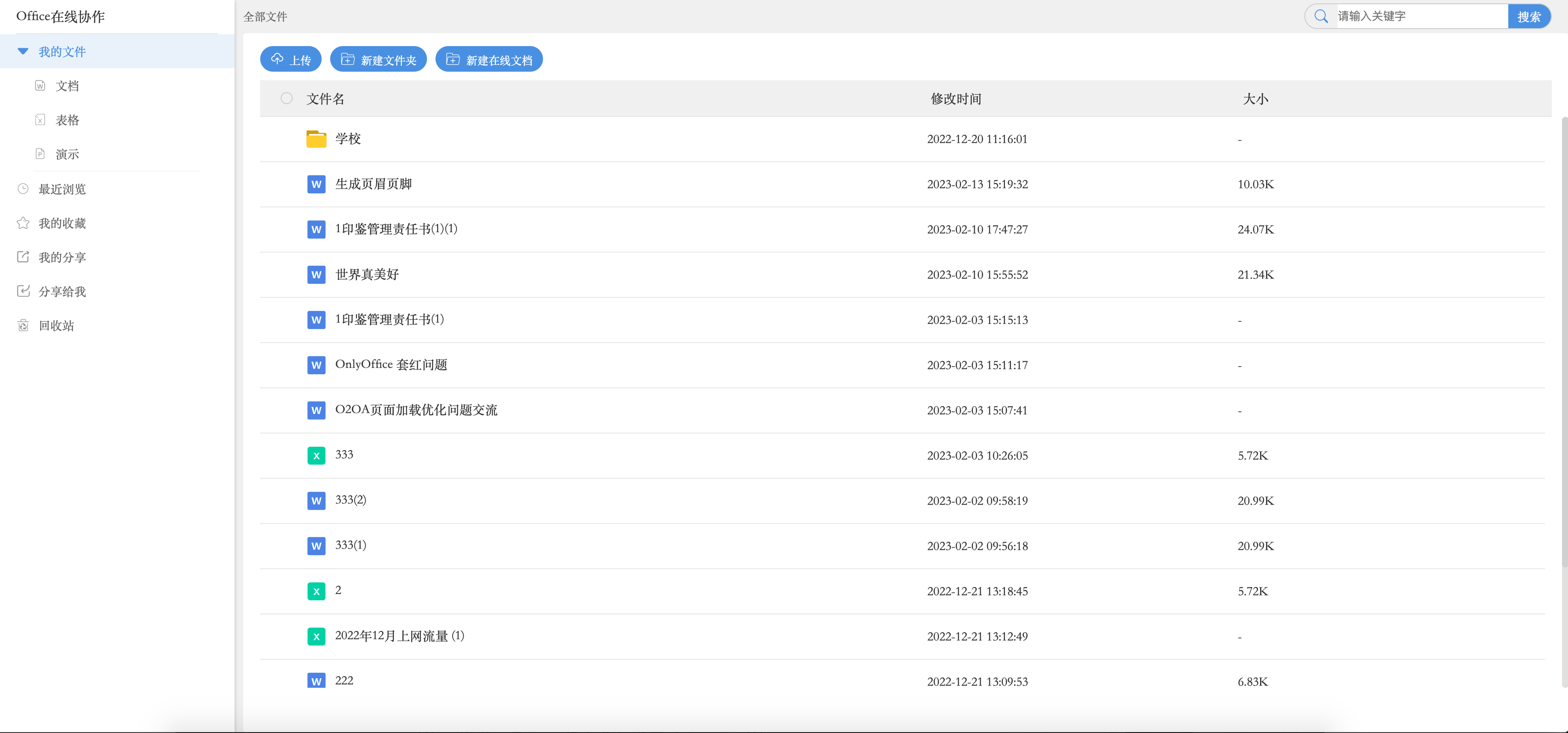Click the 学校 folder icon
Screen dimensions: 1568x733
click(316, 139)
